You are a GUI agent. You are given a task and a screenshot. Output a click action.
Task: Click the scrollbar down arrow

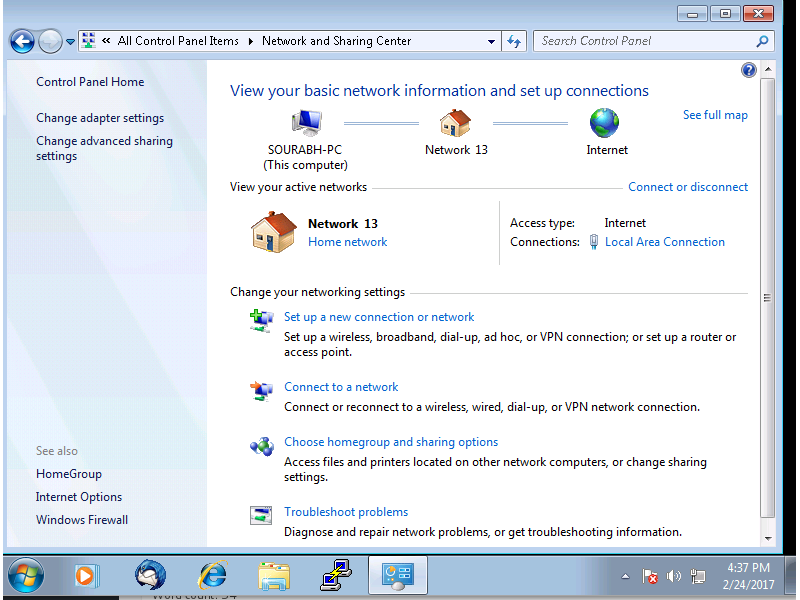coord(768,539)
